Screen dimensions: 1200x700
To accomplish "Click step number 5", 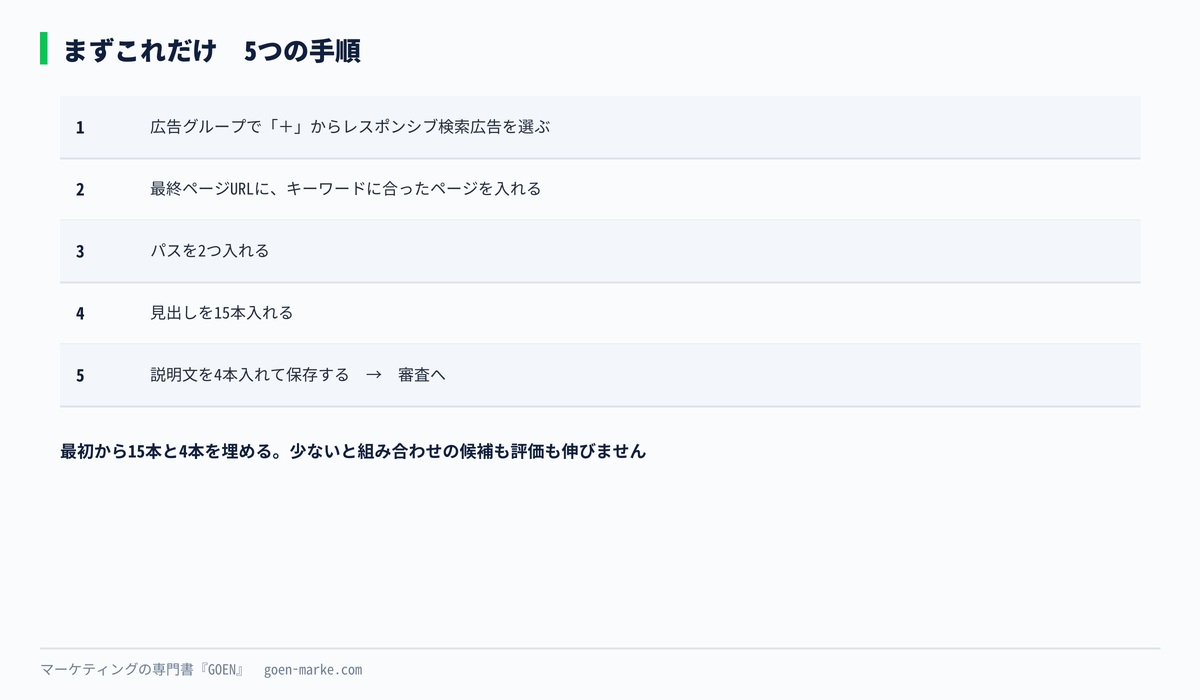I will click(x=80, y=376).
